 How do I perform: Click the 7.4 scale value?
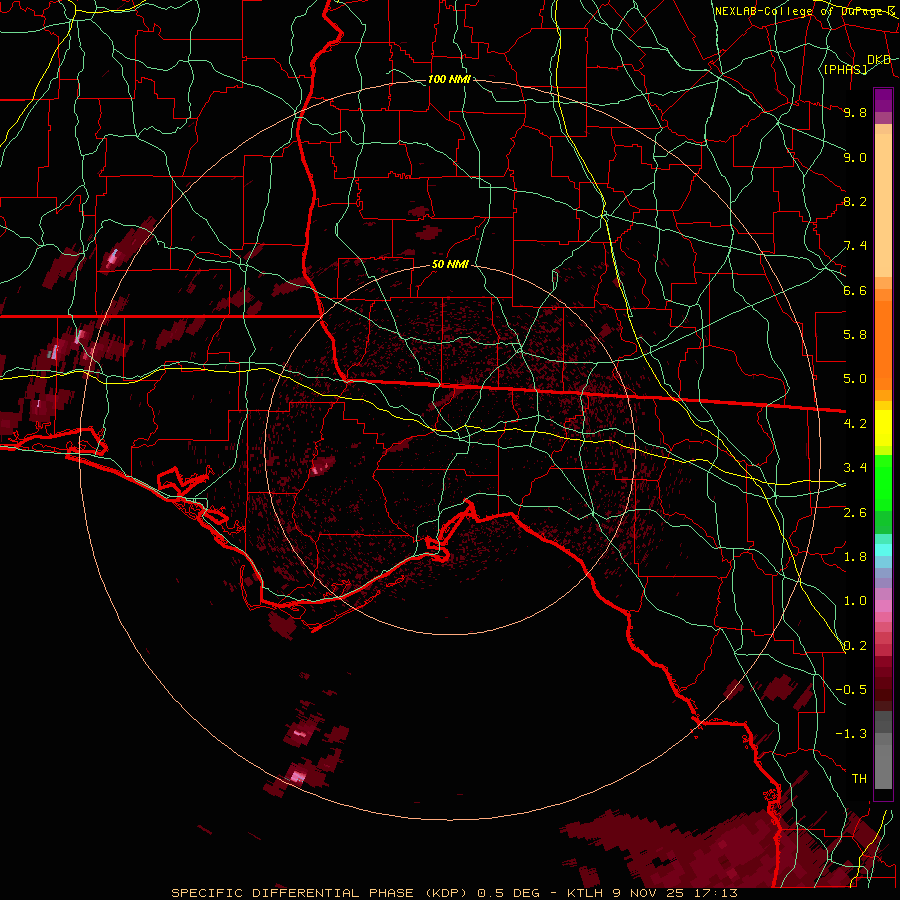(855, 246)
